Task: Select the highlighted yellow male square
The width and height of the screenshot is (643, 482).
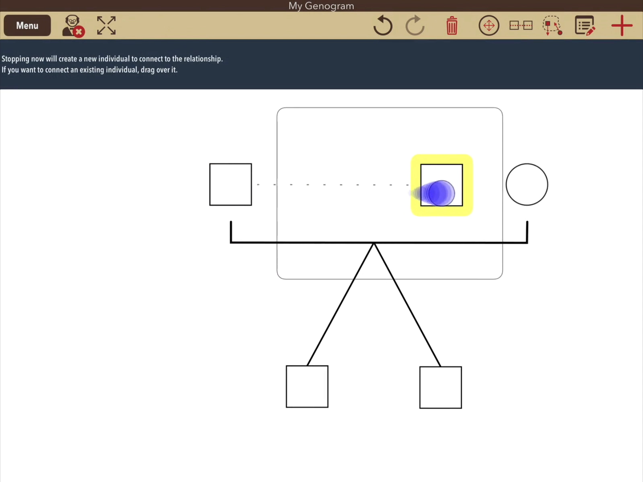Action: point(441,185)
